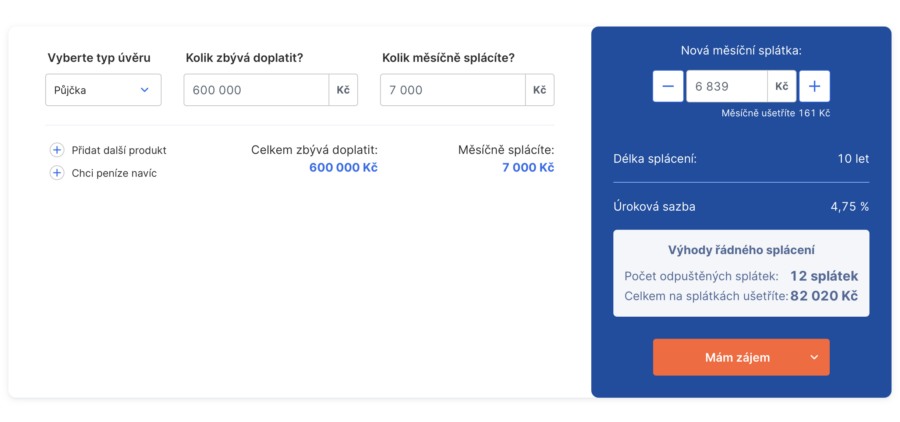900x422 pixels.
Task: Click the minus button to decrease monthly payment
Action: click(668, 86)
